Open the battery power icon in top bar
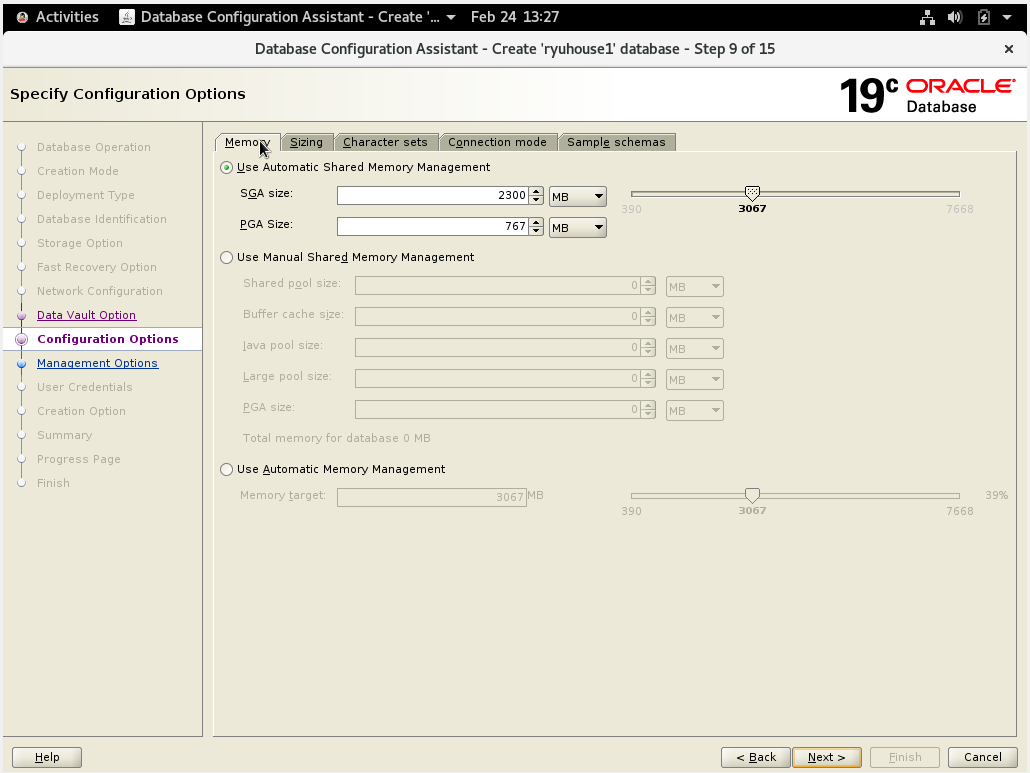 pyautogui.click(x=983, y=17)
